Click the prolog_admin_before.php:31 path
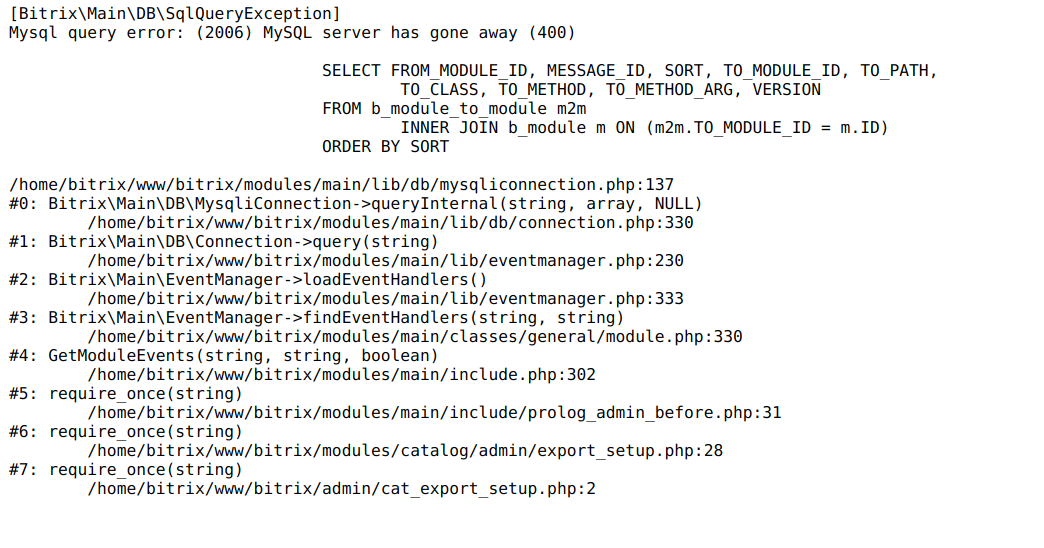 434,413
